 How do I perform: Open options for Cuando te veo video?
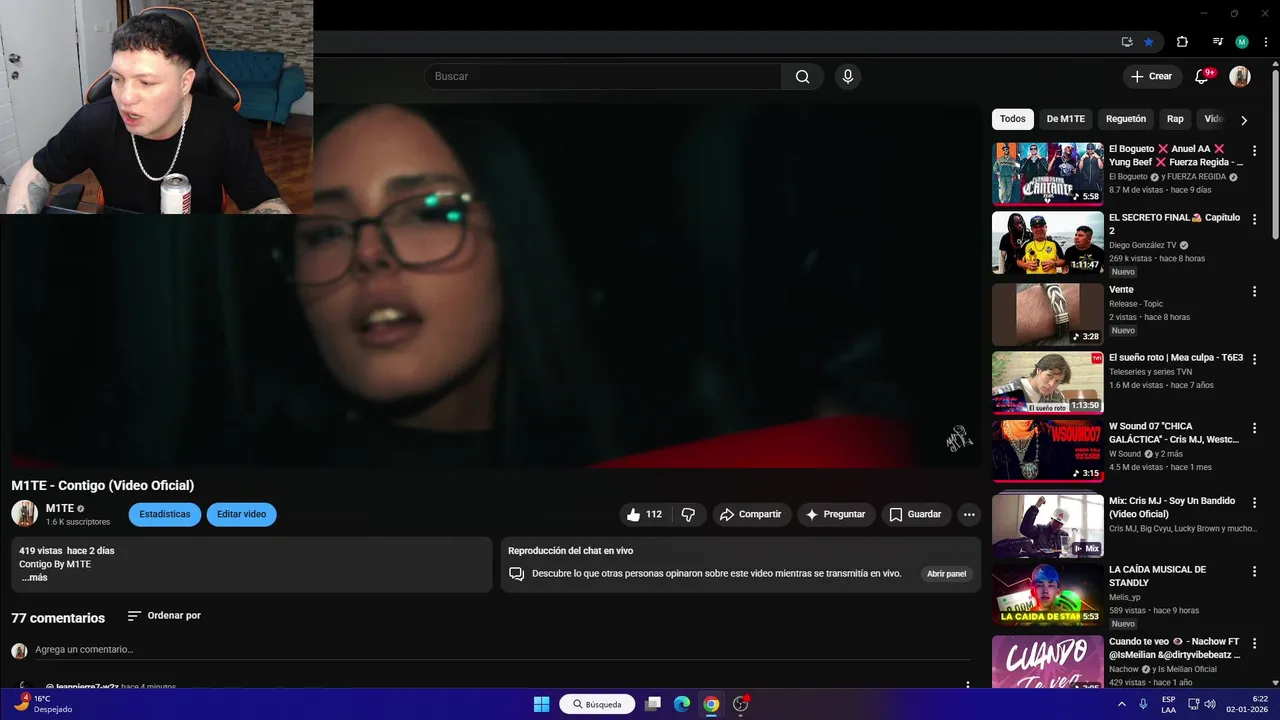pyautogui.click(x=1254, y=644)
